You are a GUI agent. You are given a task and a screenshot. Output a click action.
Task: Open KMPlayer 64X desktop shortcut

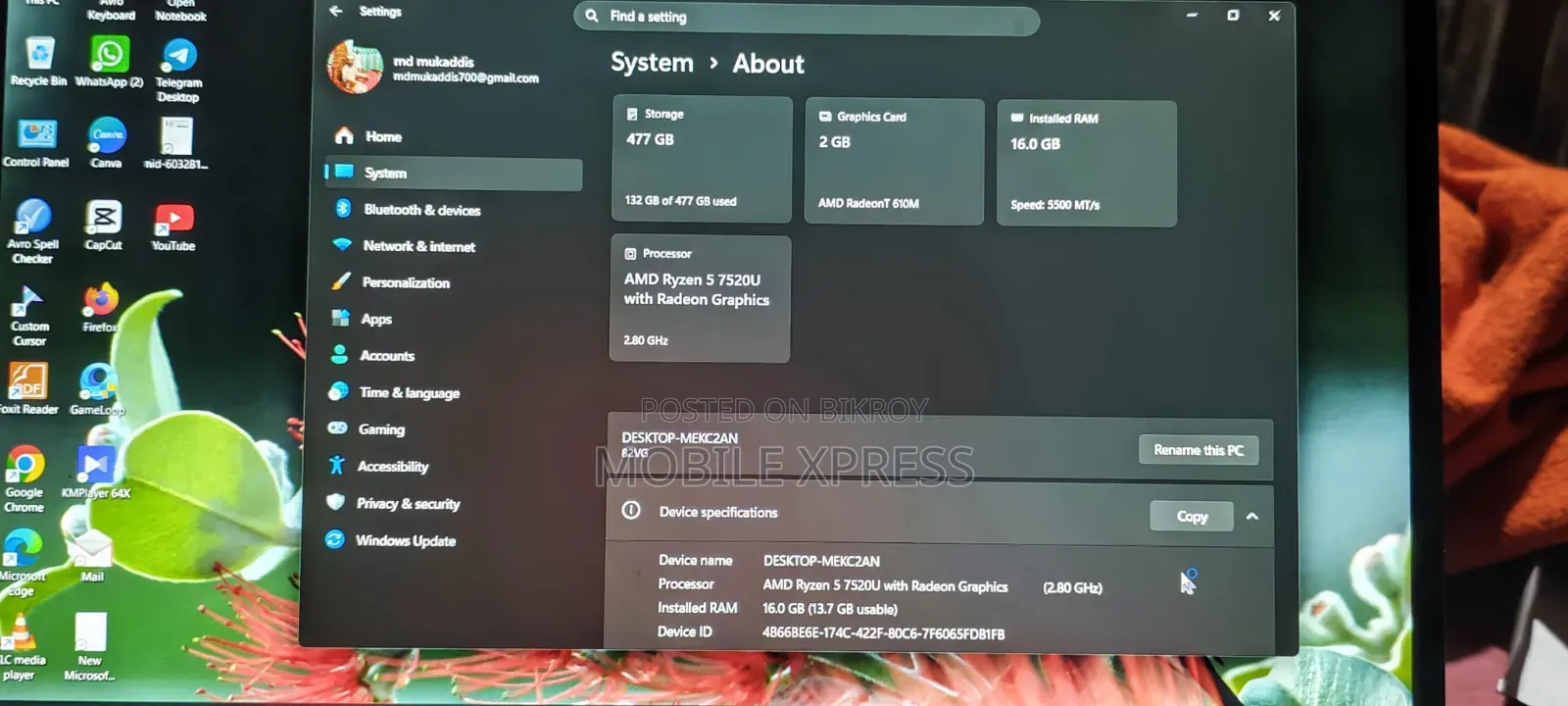(x=96, y=473)
